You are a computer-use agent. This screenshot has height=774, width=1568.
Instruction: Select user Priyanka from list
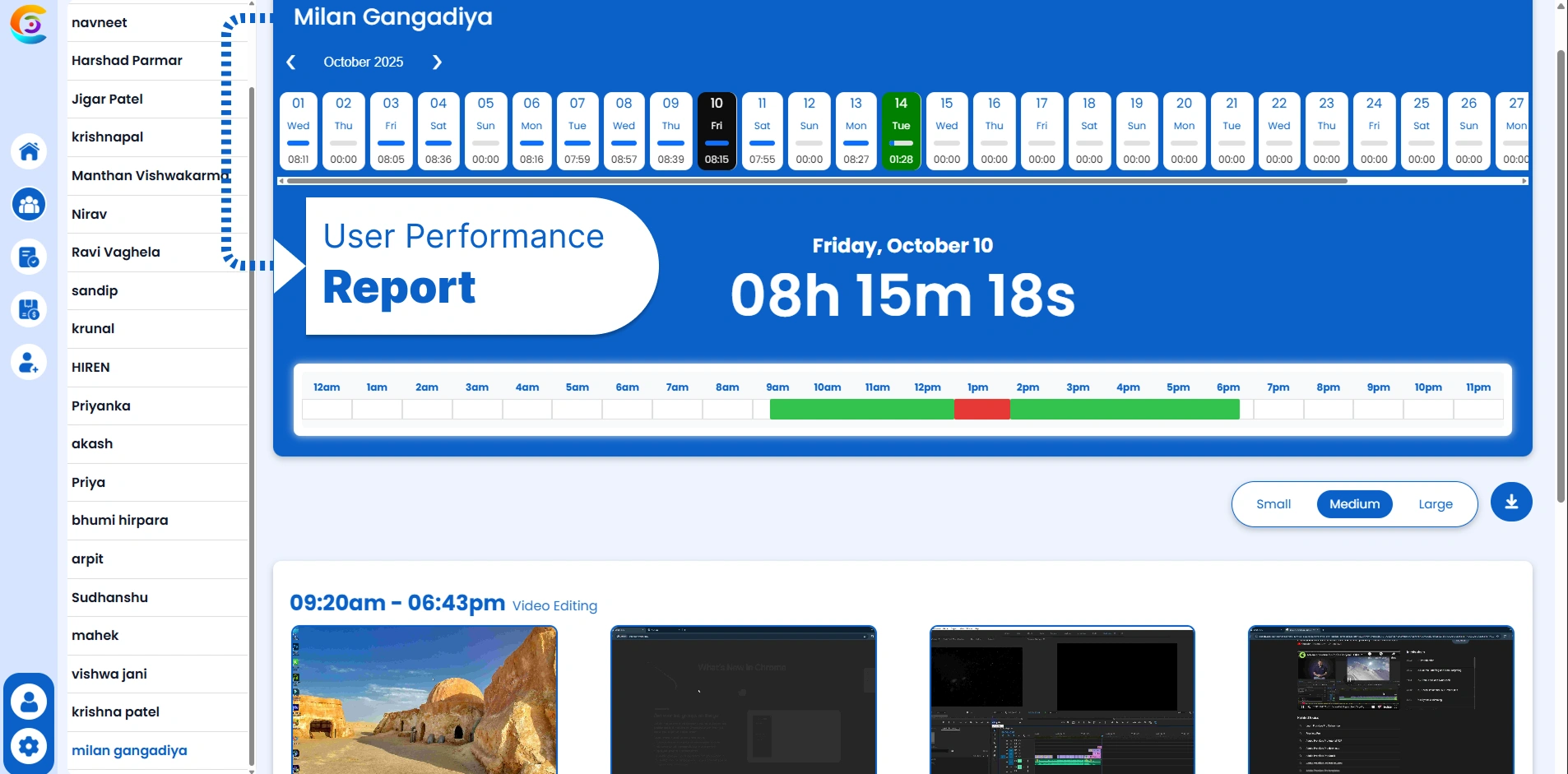pyautogui.click(x=101, y=406)
